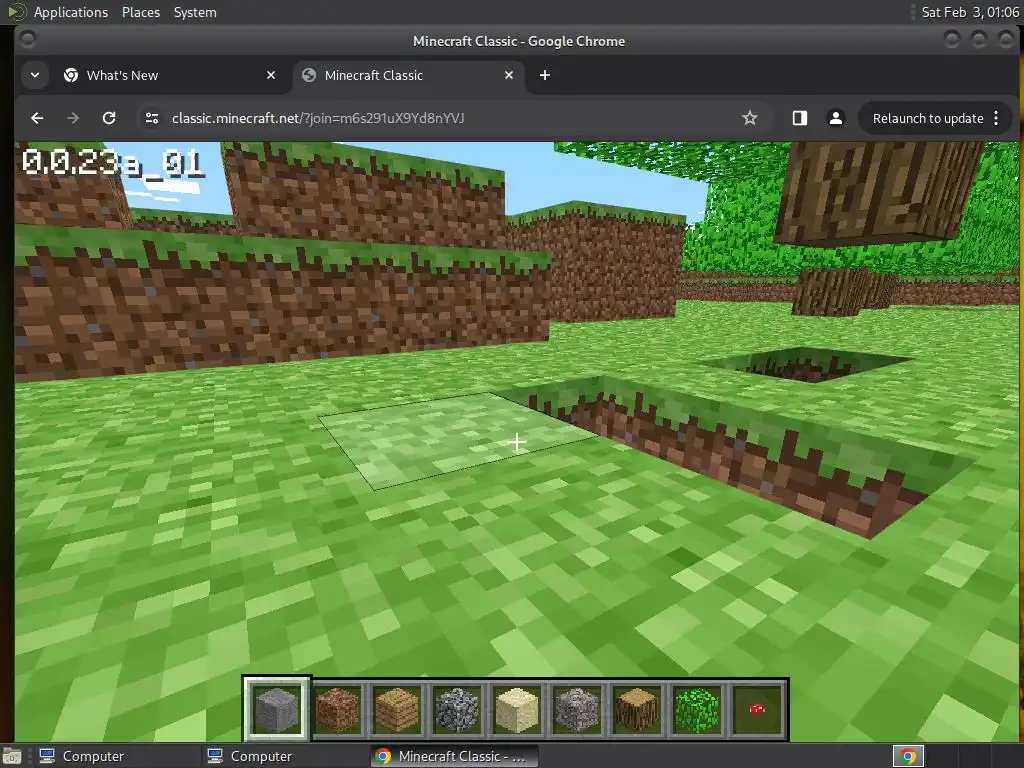
Task: Select the leaves block in hotbar
Action: pos(697,709)
